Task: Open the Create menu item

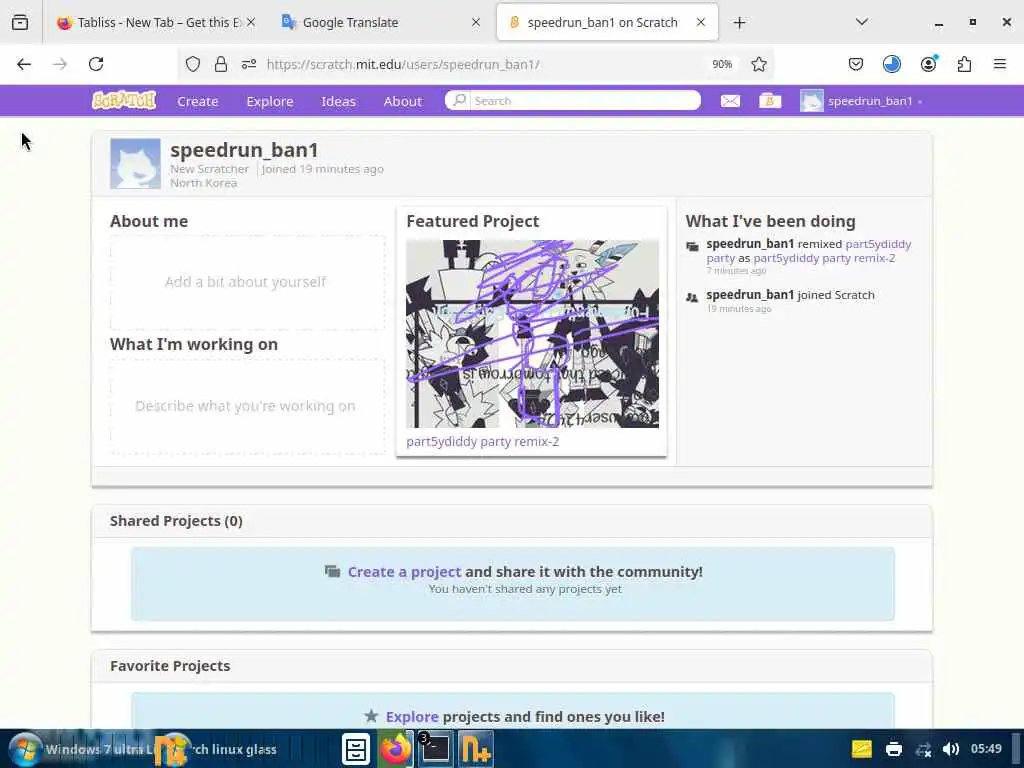Action: 197,101
